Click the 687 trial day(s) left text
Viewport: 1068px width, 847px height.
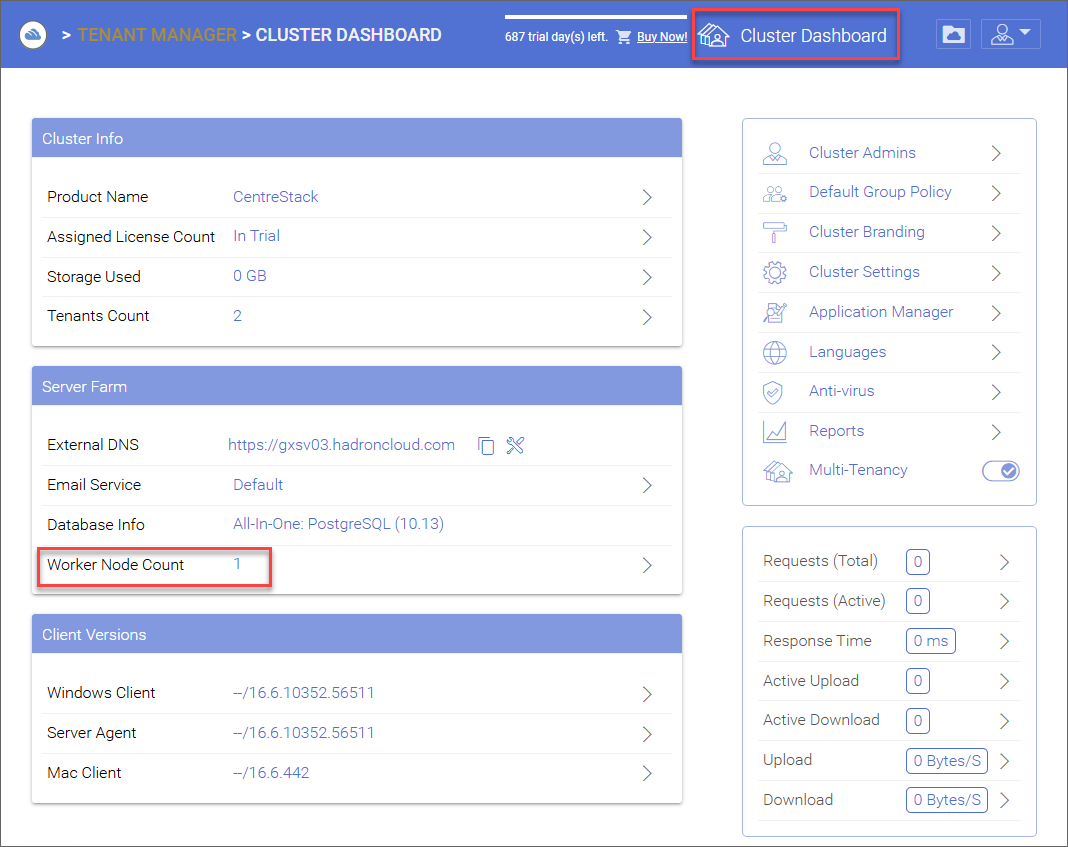pos(556,37)
